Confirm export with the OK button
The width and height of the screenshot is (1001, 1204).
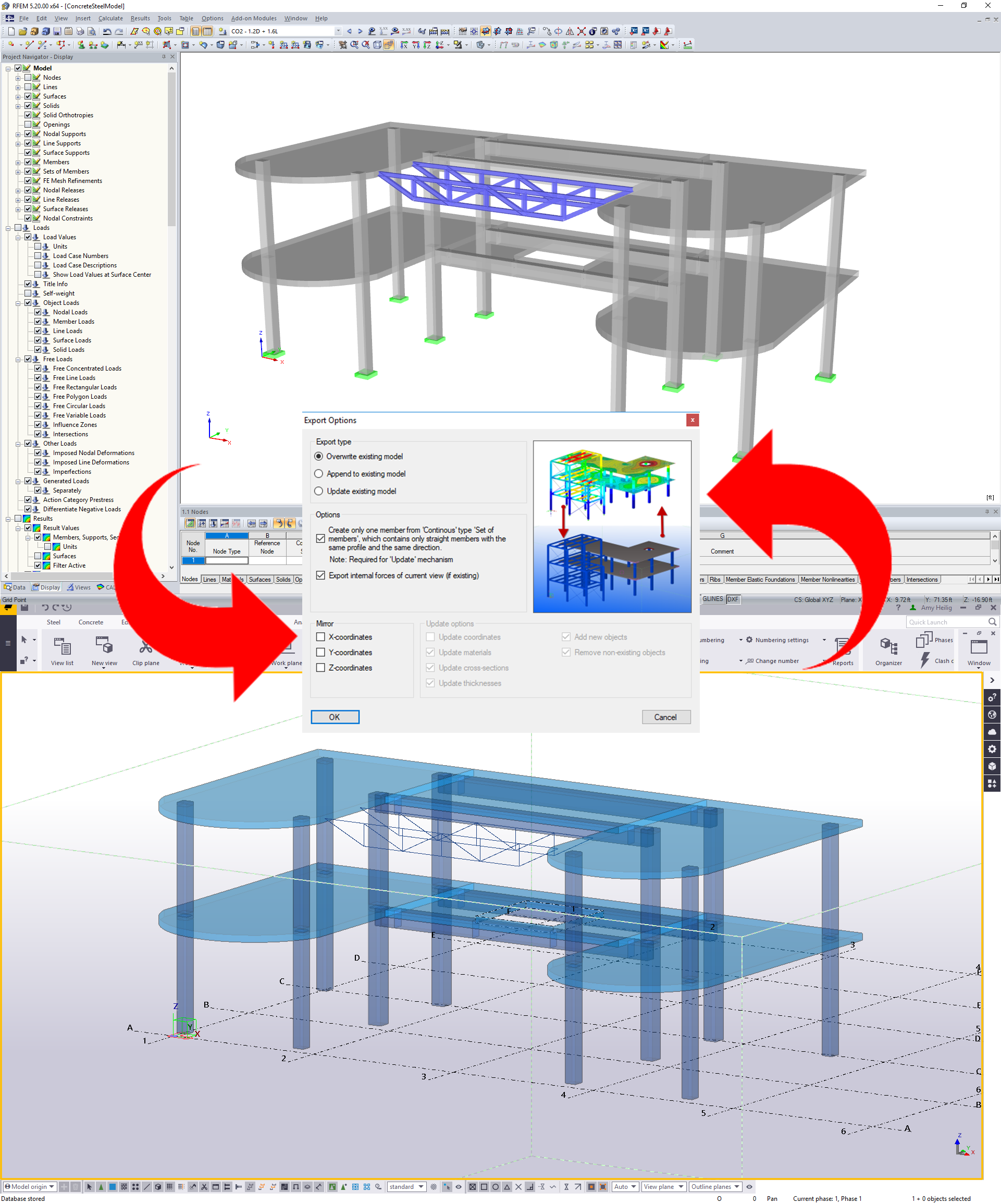pos(335,717)
